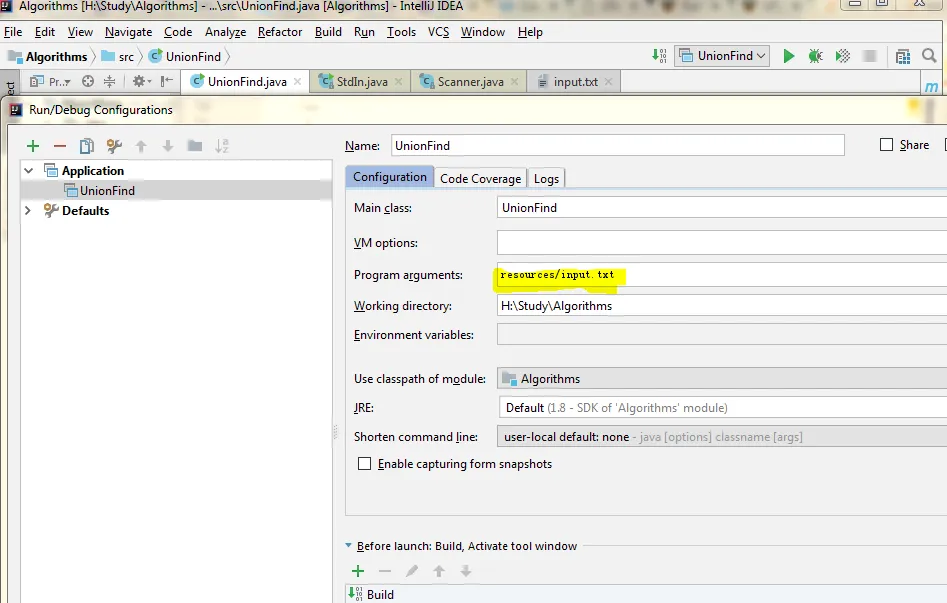Click UnionFind breadcrumb in navigation bar
947x603 pixels.
pyautogui.click(x=185, y=57)
